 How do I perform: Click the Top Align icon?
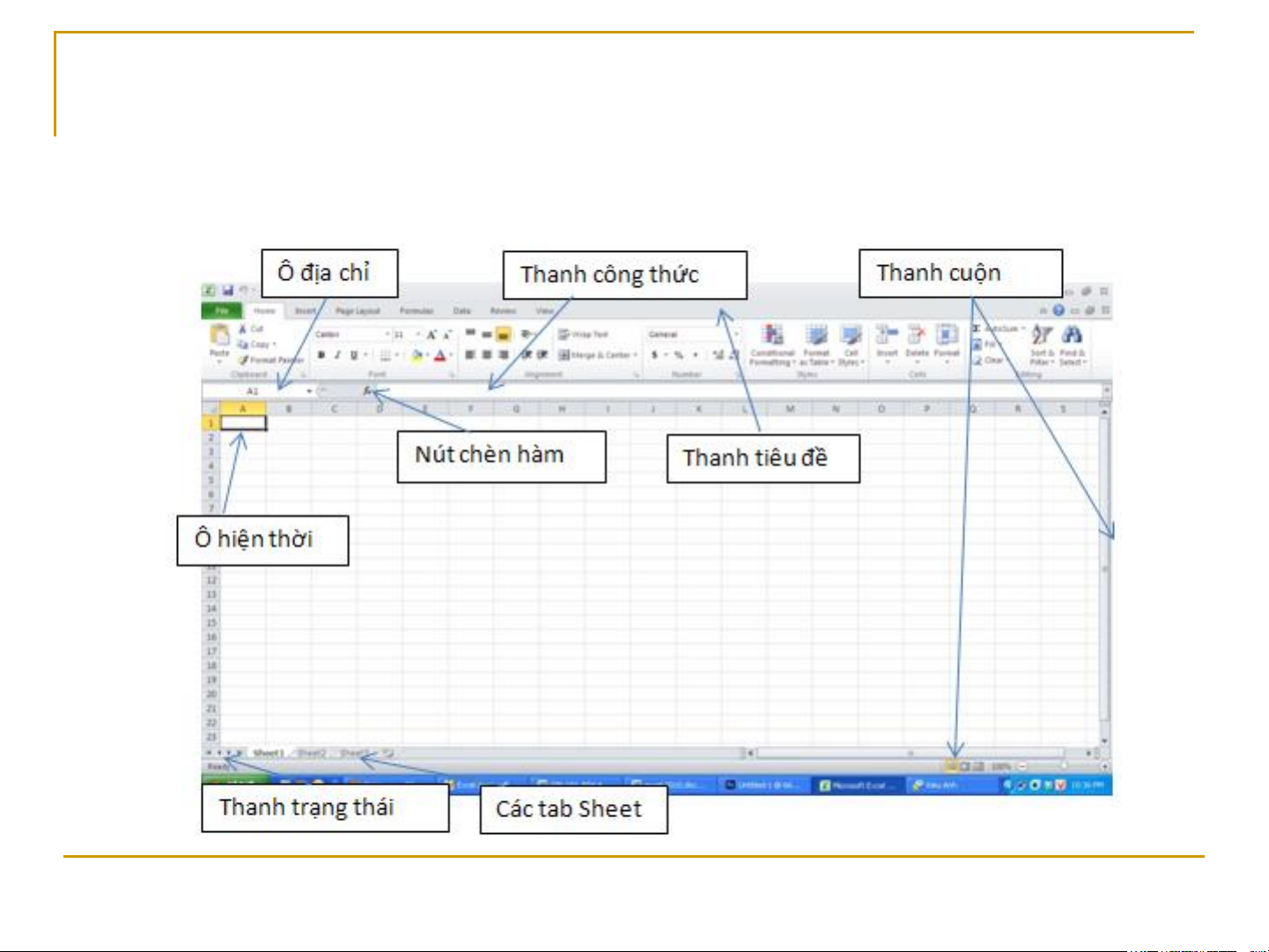coord(470,334)
